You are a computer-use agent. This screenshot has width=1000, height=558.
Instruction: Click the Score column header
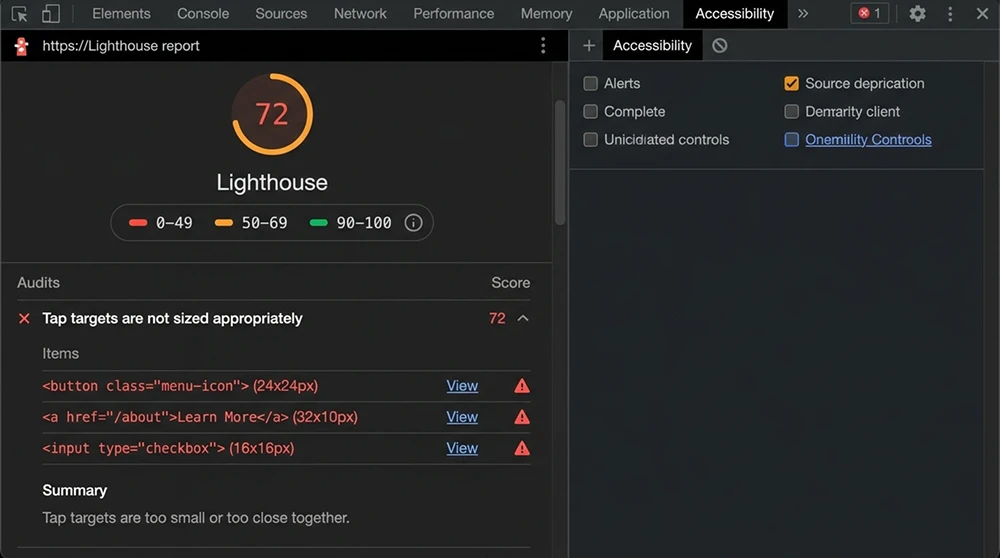click(x=510, y=283)
